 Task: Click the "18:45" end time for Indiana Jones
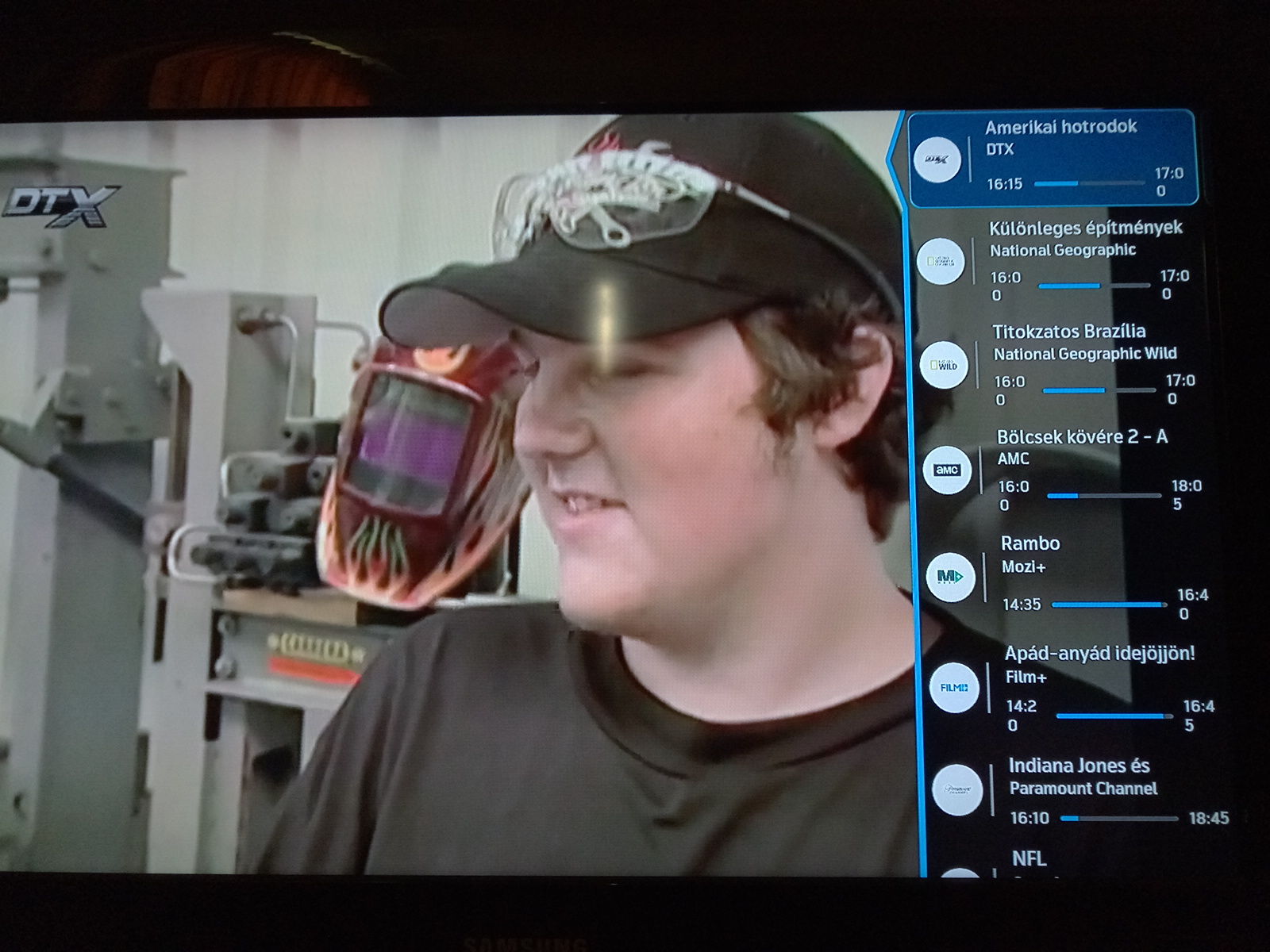[x=1209, y=818]
